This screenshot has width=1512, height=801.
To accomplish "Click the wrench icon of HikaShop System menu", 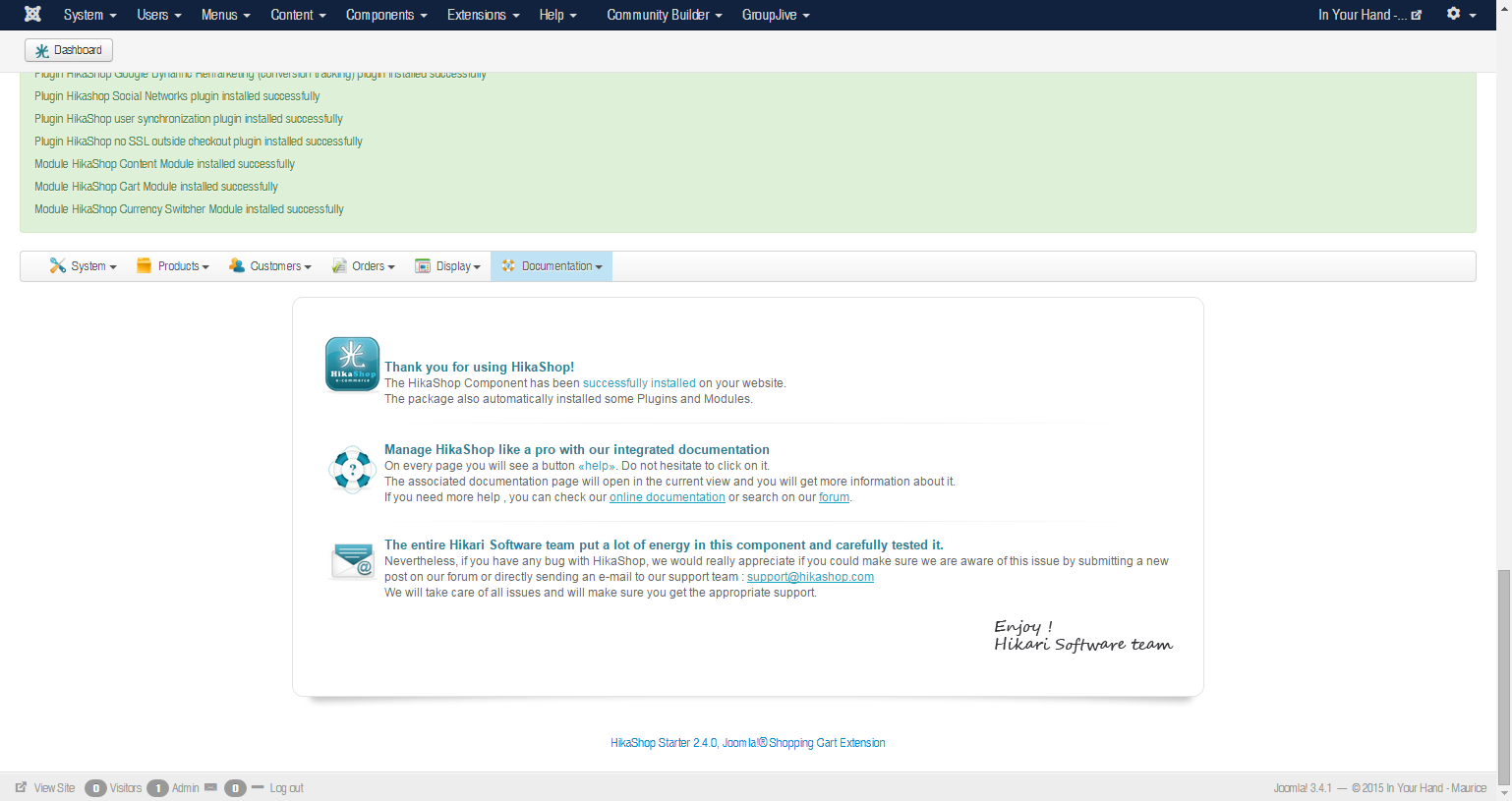I will [x=58, y=265].
